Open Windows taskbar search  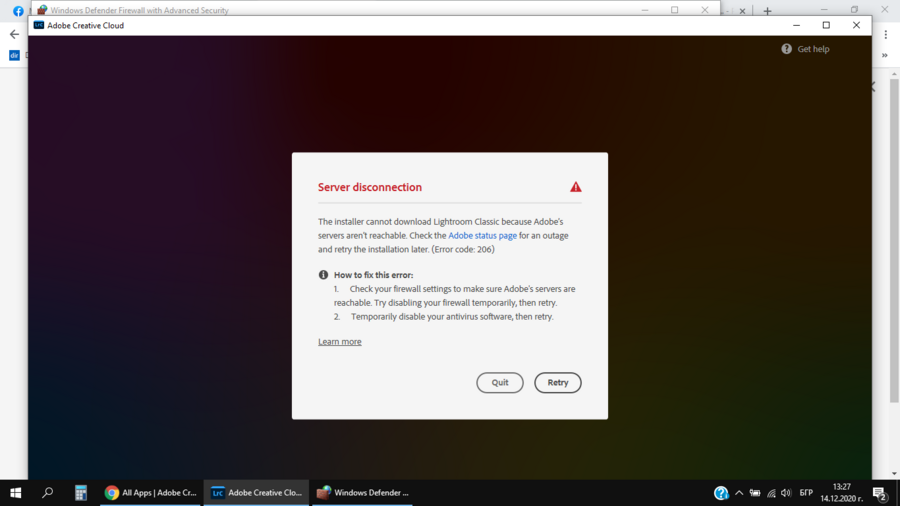48,492
